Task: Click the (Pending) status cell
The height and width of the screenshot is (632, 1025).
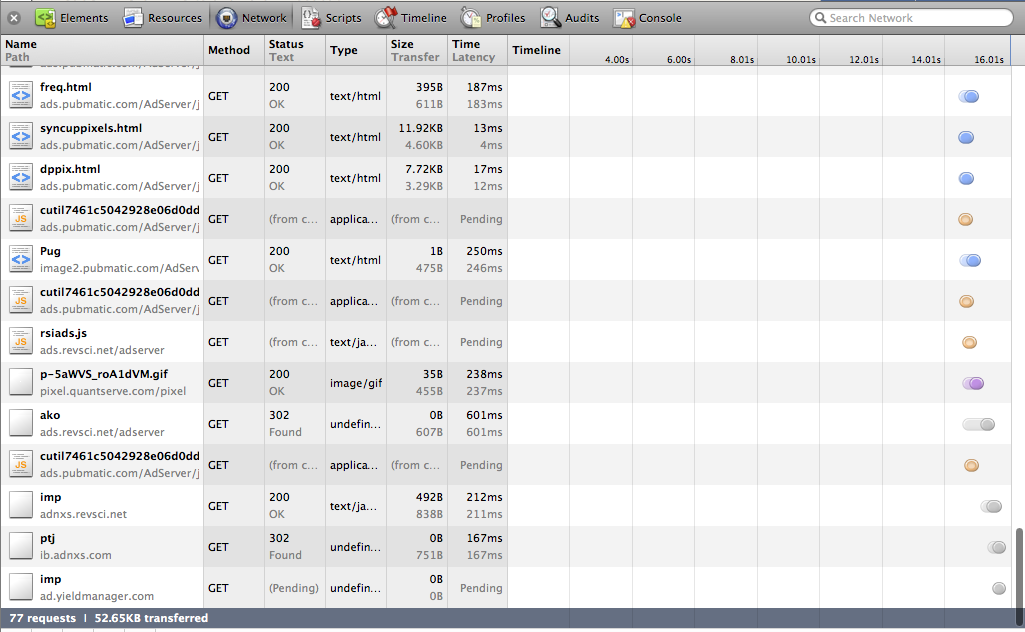Action: 294,588
